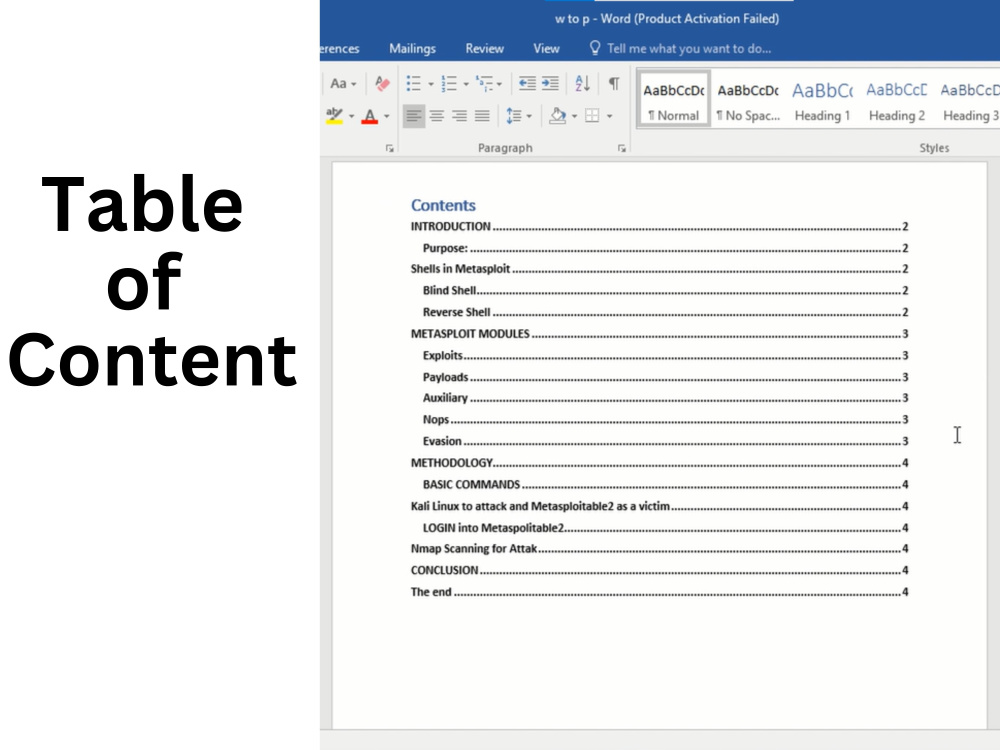Click the Contents heading
Viewport: 1000px width, 750px height.
tap(443, 205)
